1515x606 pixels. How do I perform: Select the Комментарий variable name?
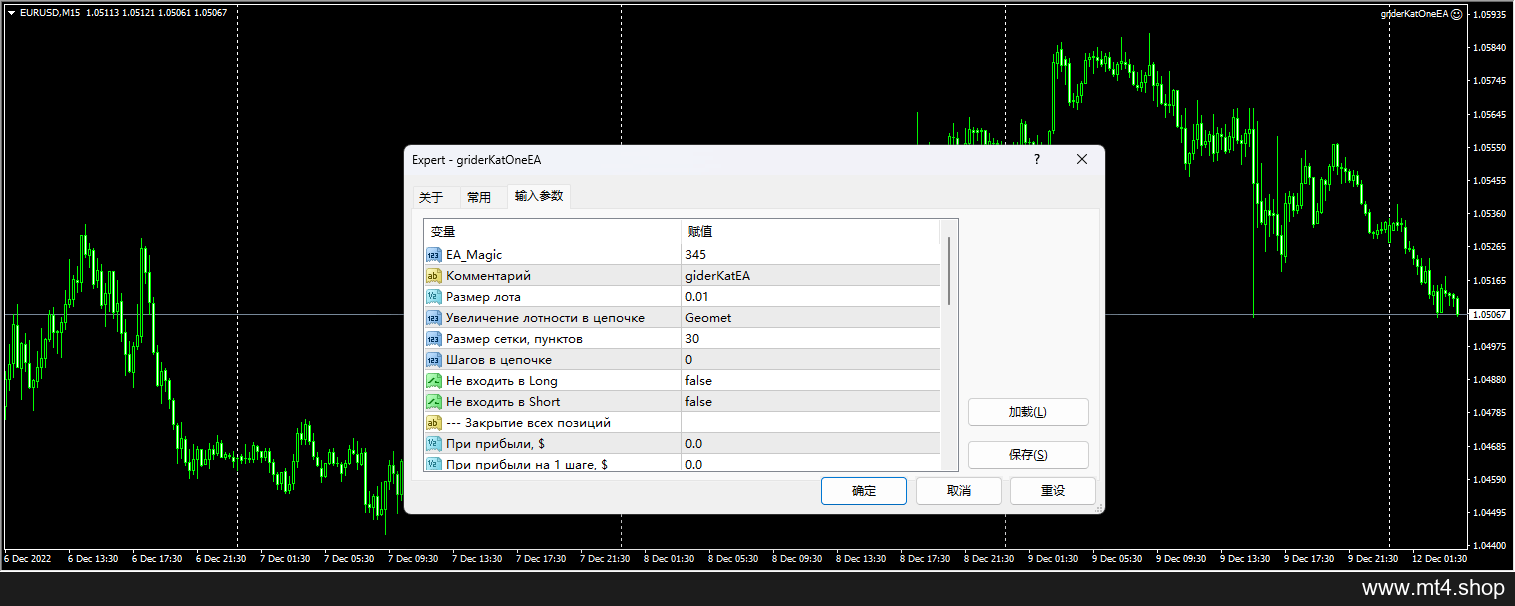coord(488,276)
